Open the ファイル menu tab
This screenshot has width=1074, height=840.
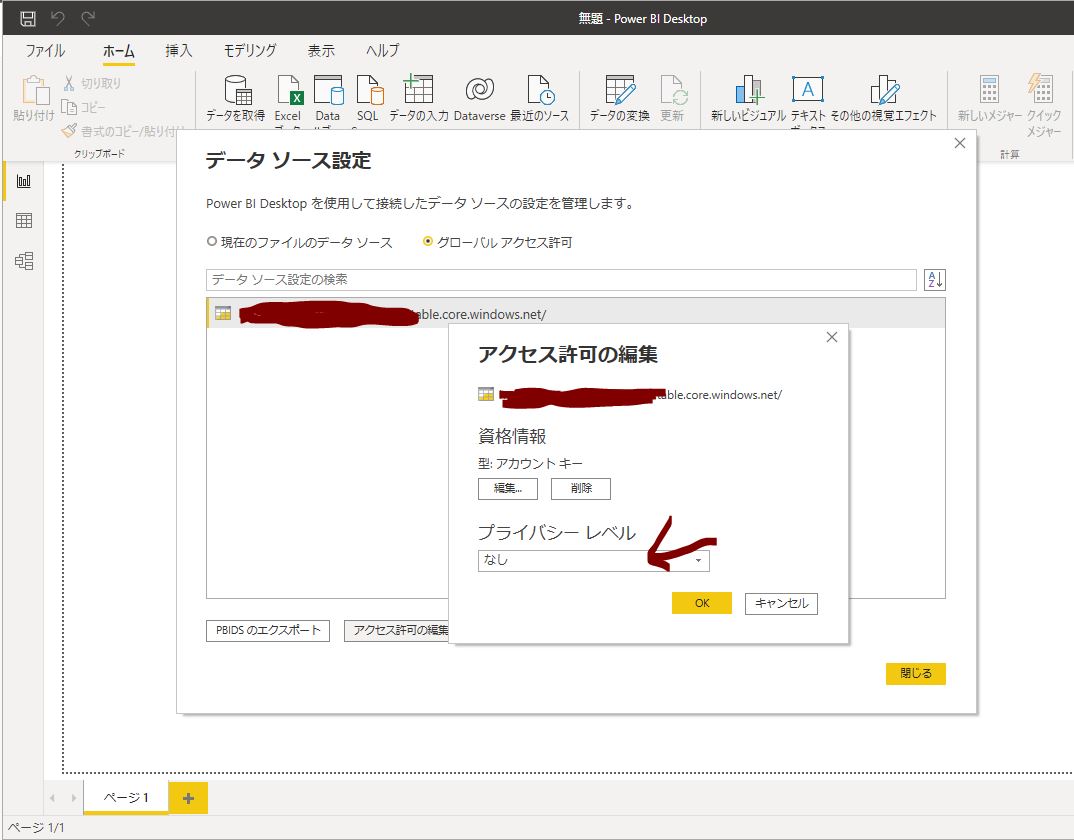(x=45, y=51)
